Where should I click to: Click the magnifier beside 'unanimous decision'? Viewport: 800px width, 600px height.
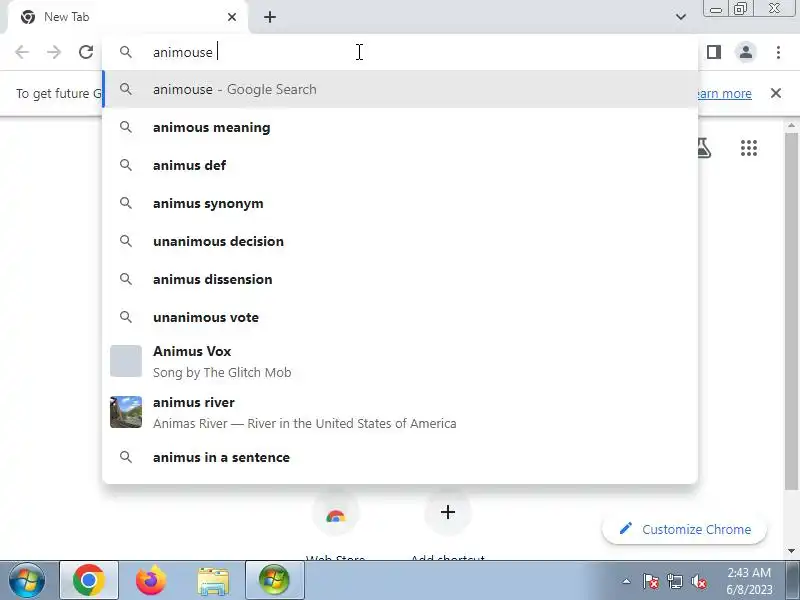pyautogui.click(x=126, y=241)
